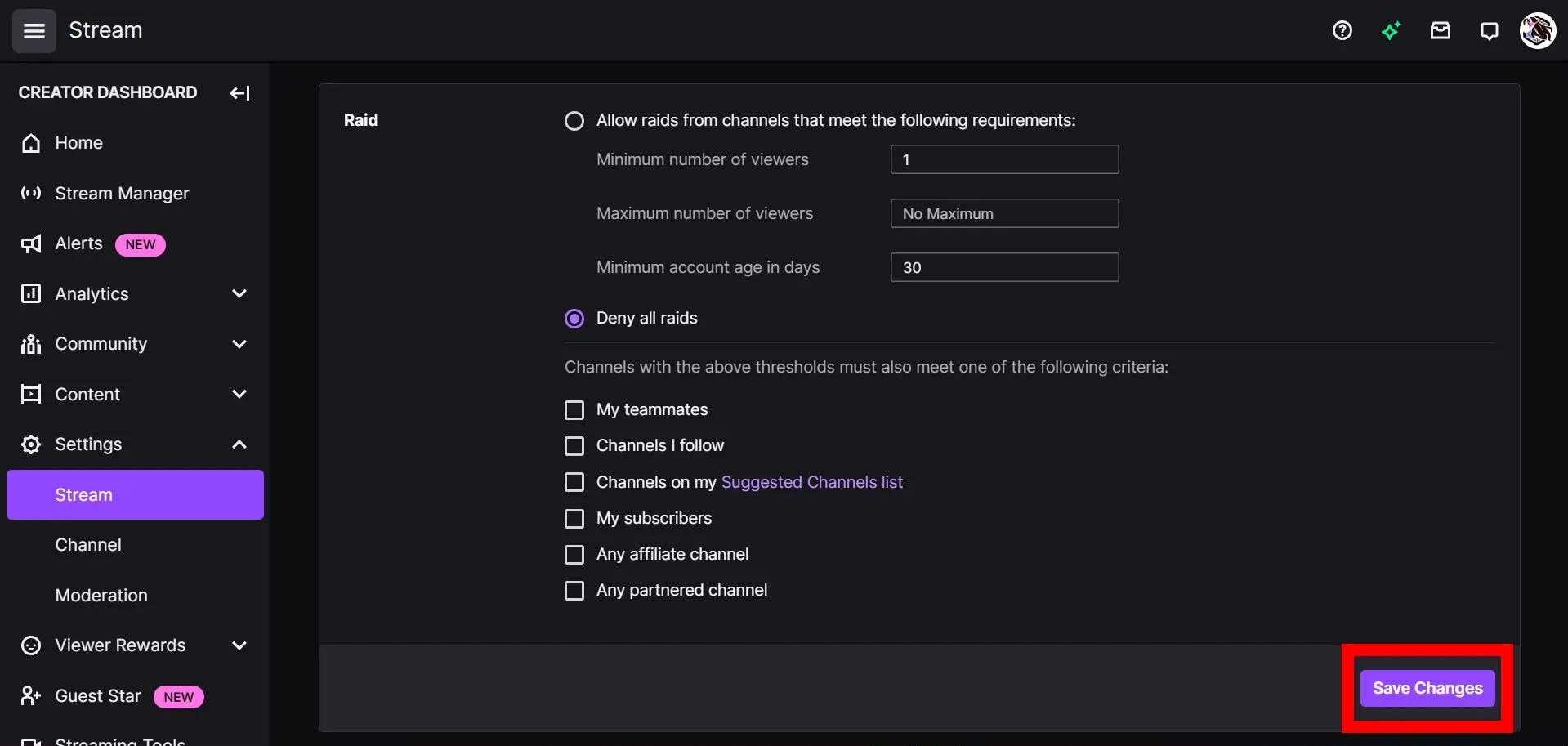Enable raids from My subscribers
Viewport: 1568px width, 746px height.
[x=574, y=519]
